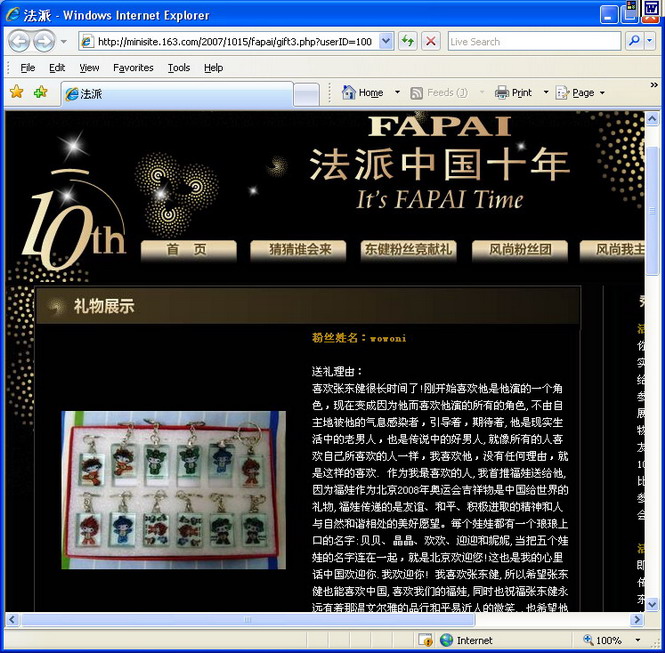Click the 猜猜谁会来 navigation button

[x=298, y=250]
